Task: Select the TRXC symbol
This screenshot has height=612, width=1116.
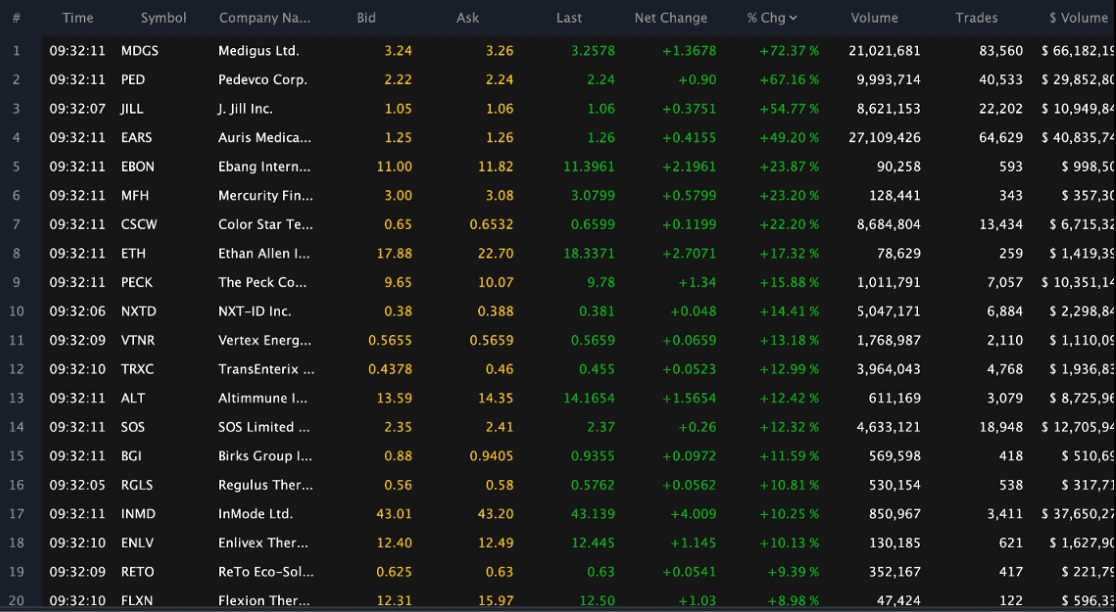Action: [137, 369]
